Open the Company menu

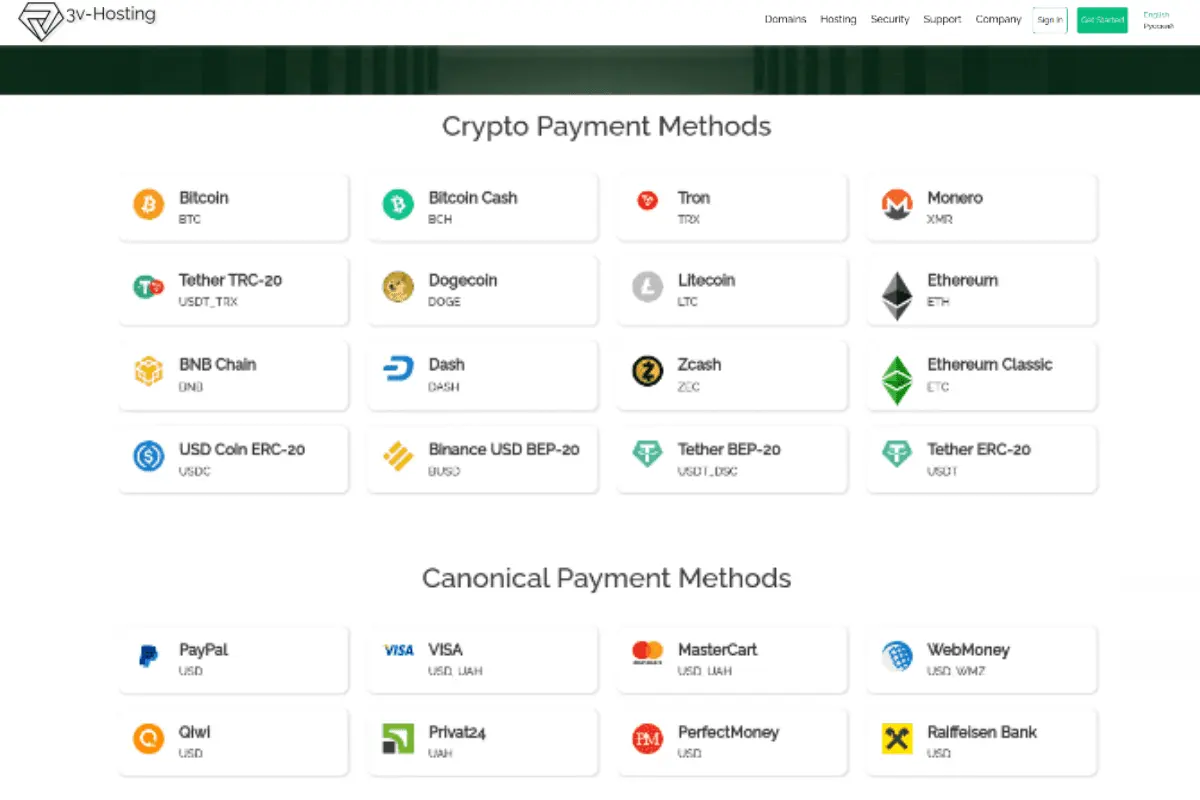pos(998,19)
